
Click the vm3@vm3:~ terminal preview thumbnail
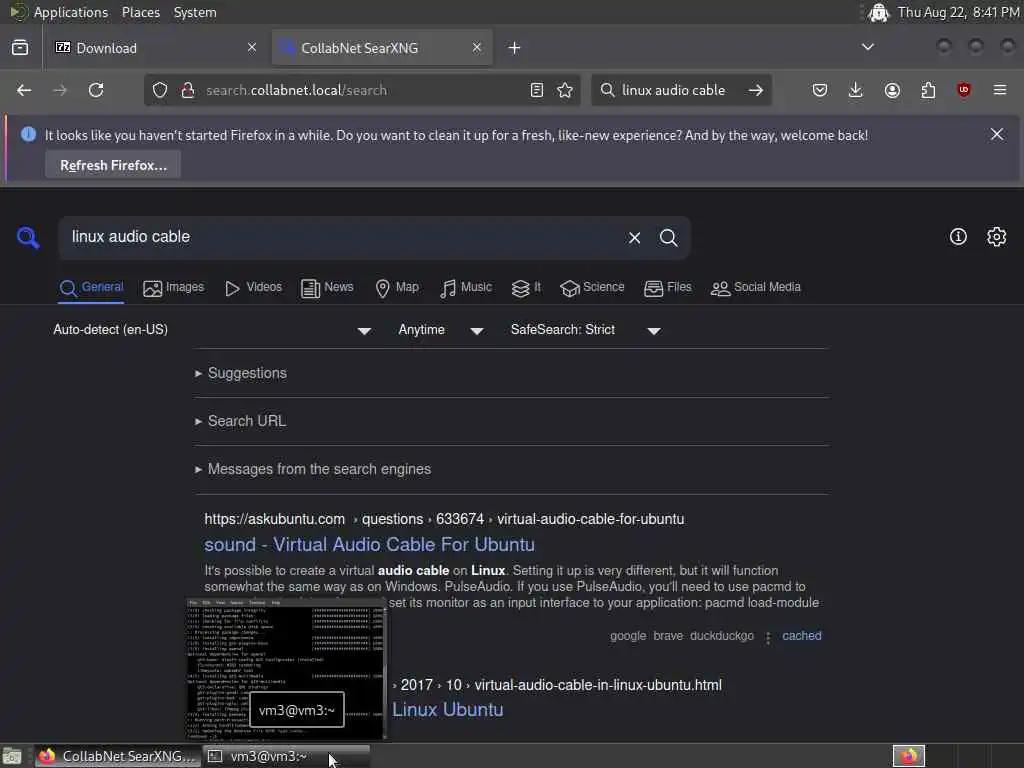pyautogui.click(x=286, y=668)
